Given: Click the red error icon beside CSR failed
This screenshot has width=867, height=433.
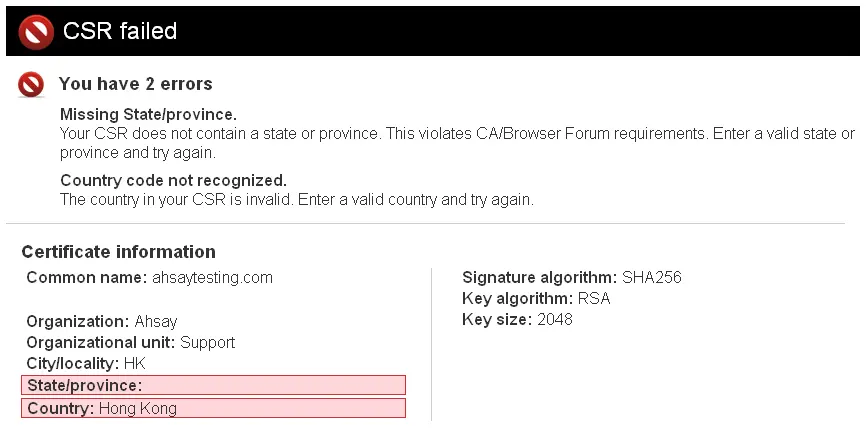Looking at the screenshot, I should click(x=35, y=32).
